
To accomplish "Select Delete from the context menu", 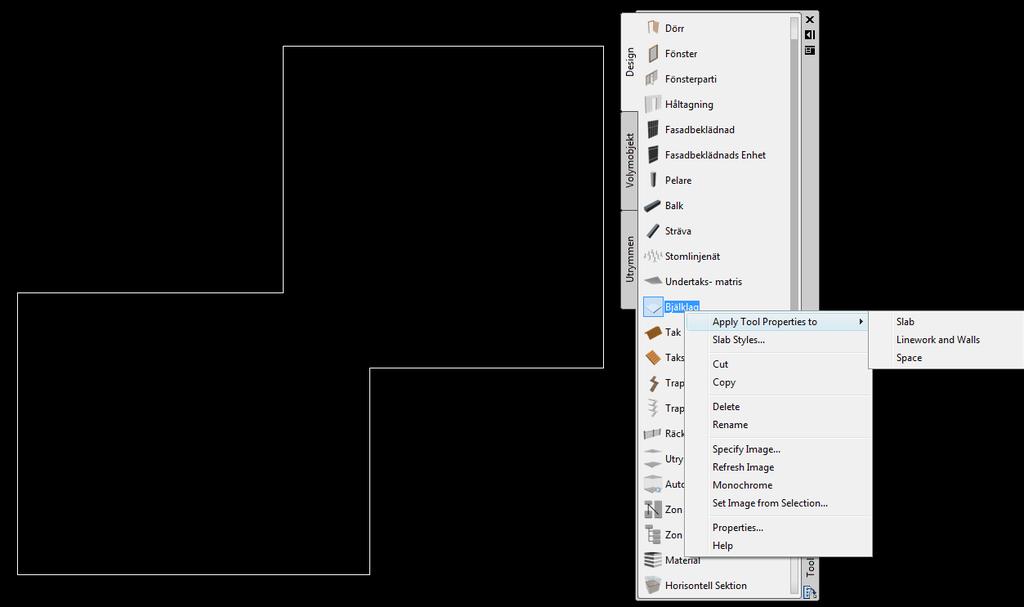I will click(x=778, y=406).
